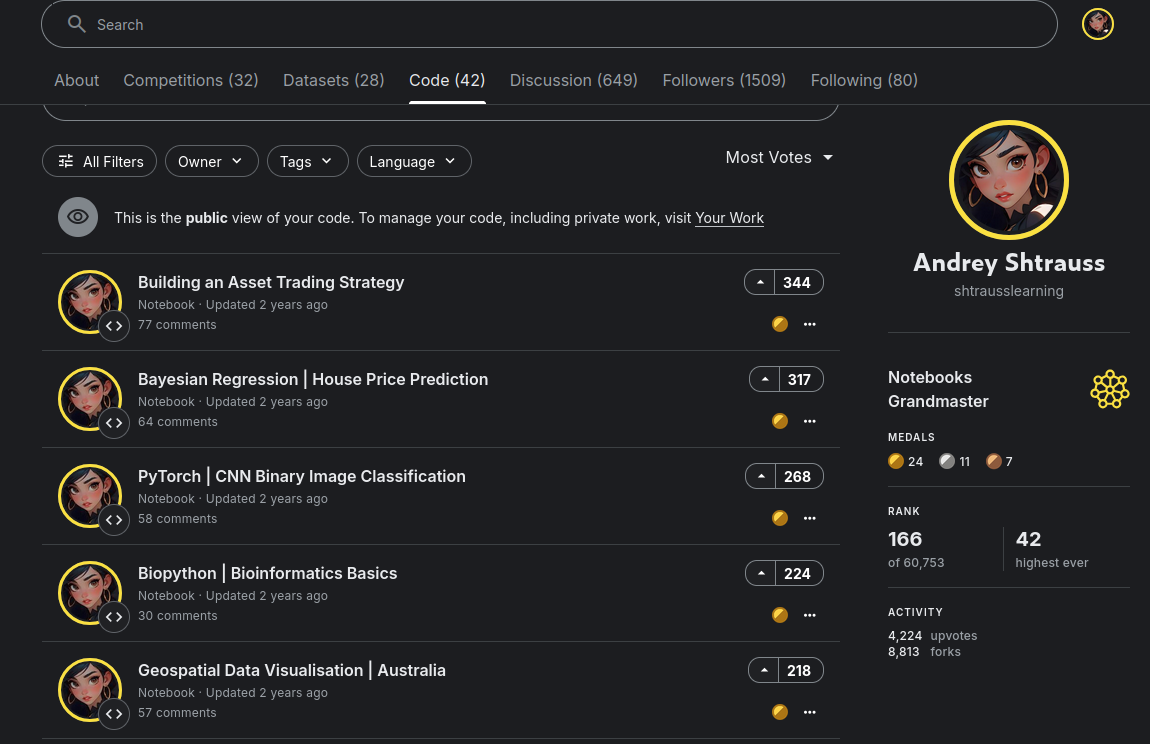The width and height of the screenshot is (1150, 744).
Task: Upvote Bayesian Regression House Price Prediction notebook
Action: 764,379
